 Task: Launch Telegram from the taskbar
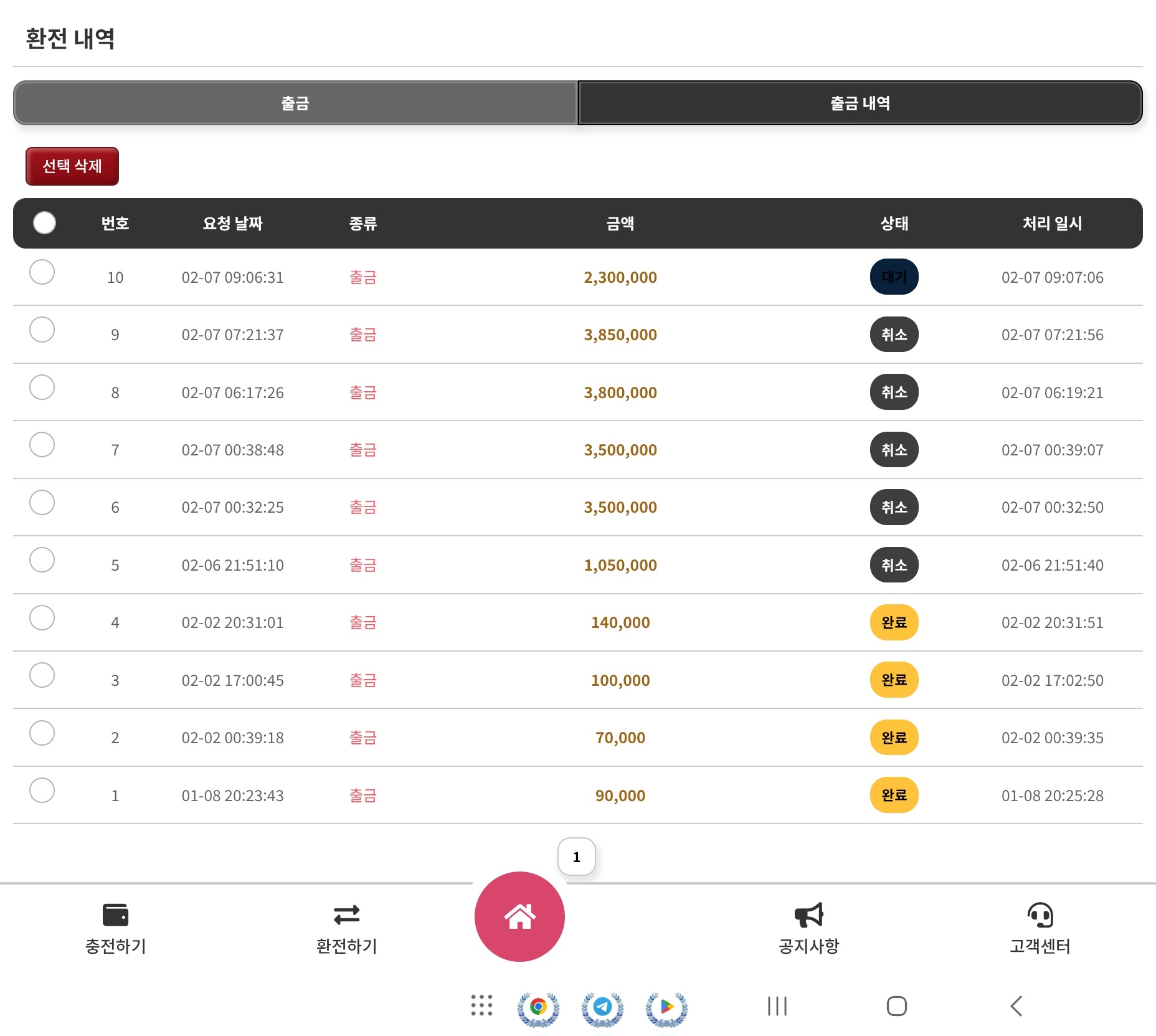602,1007
